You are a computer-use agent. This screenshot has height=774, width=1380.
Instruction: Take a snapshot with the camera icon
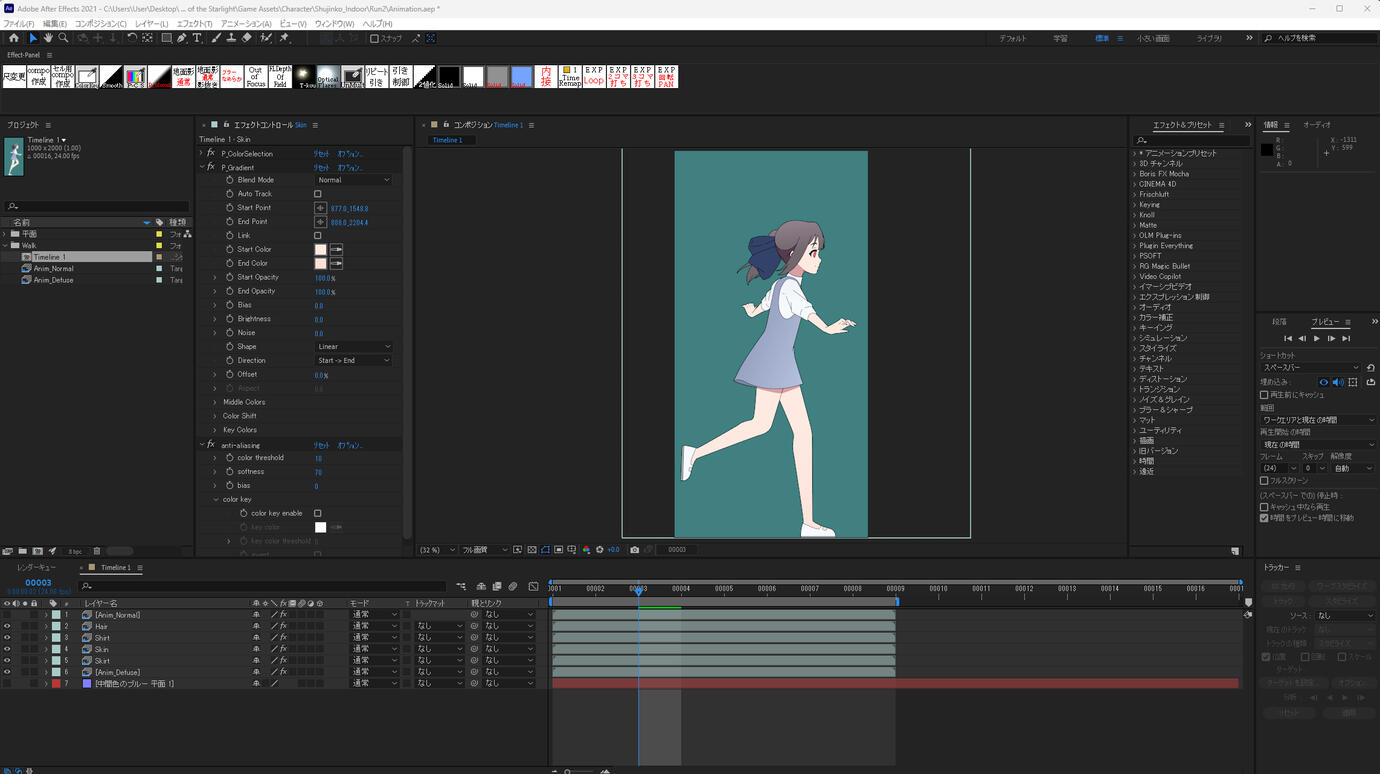(634, 550)
